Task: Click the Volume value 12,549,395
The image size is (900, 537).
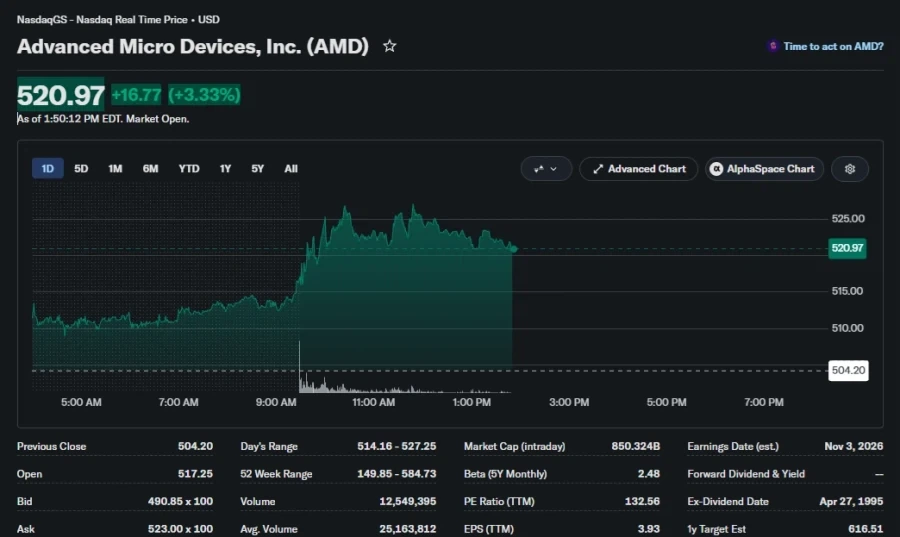Action: click(x=408, y=501)
